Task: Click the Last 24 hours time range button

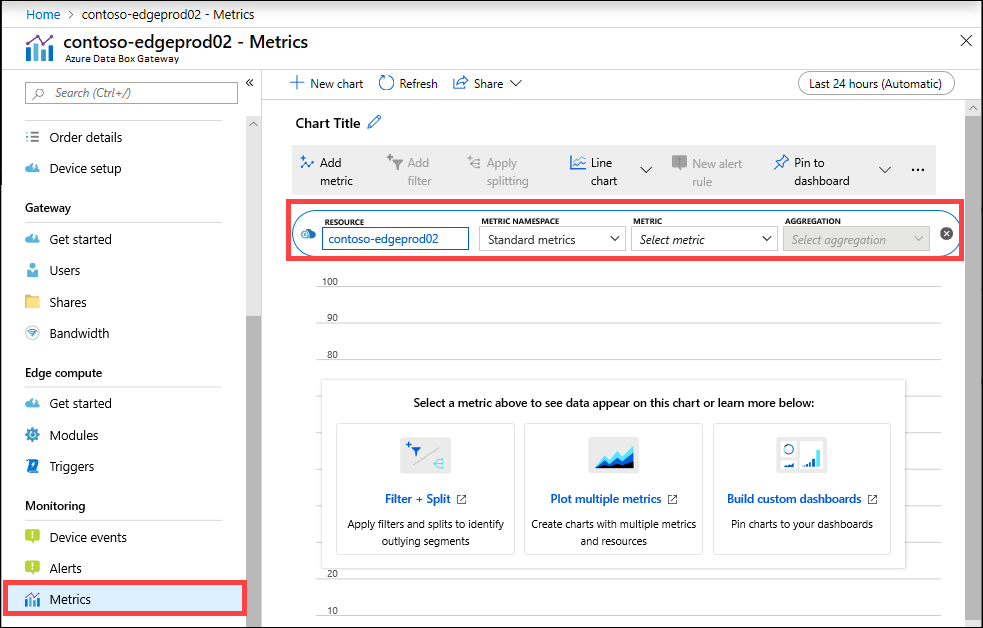Action: (876, 83)
